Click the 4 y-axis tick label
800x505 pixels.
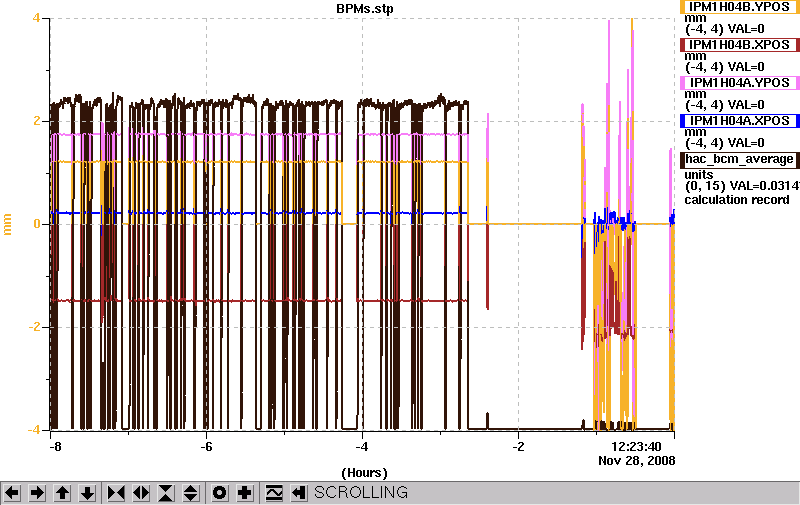tap(36, 18)
